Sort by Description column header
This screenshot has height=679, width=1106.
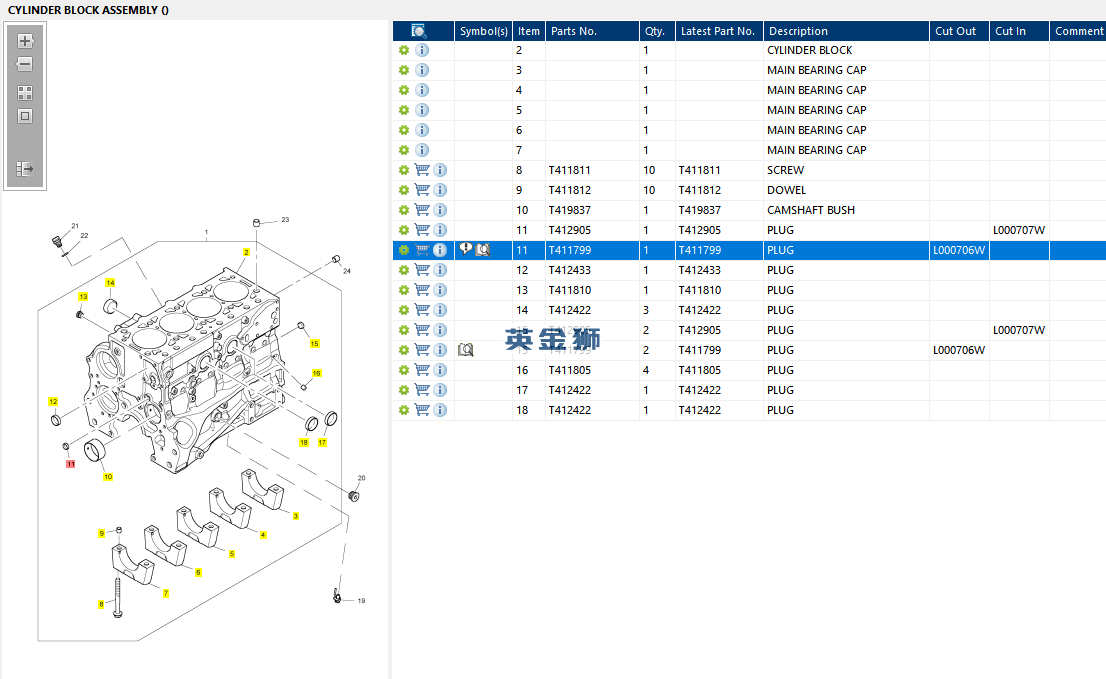(798, 31)
